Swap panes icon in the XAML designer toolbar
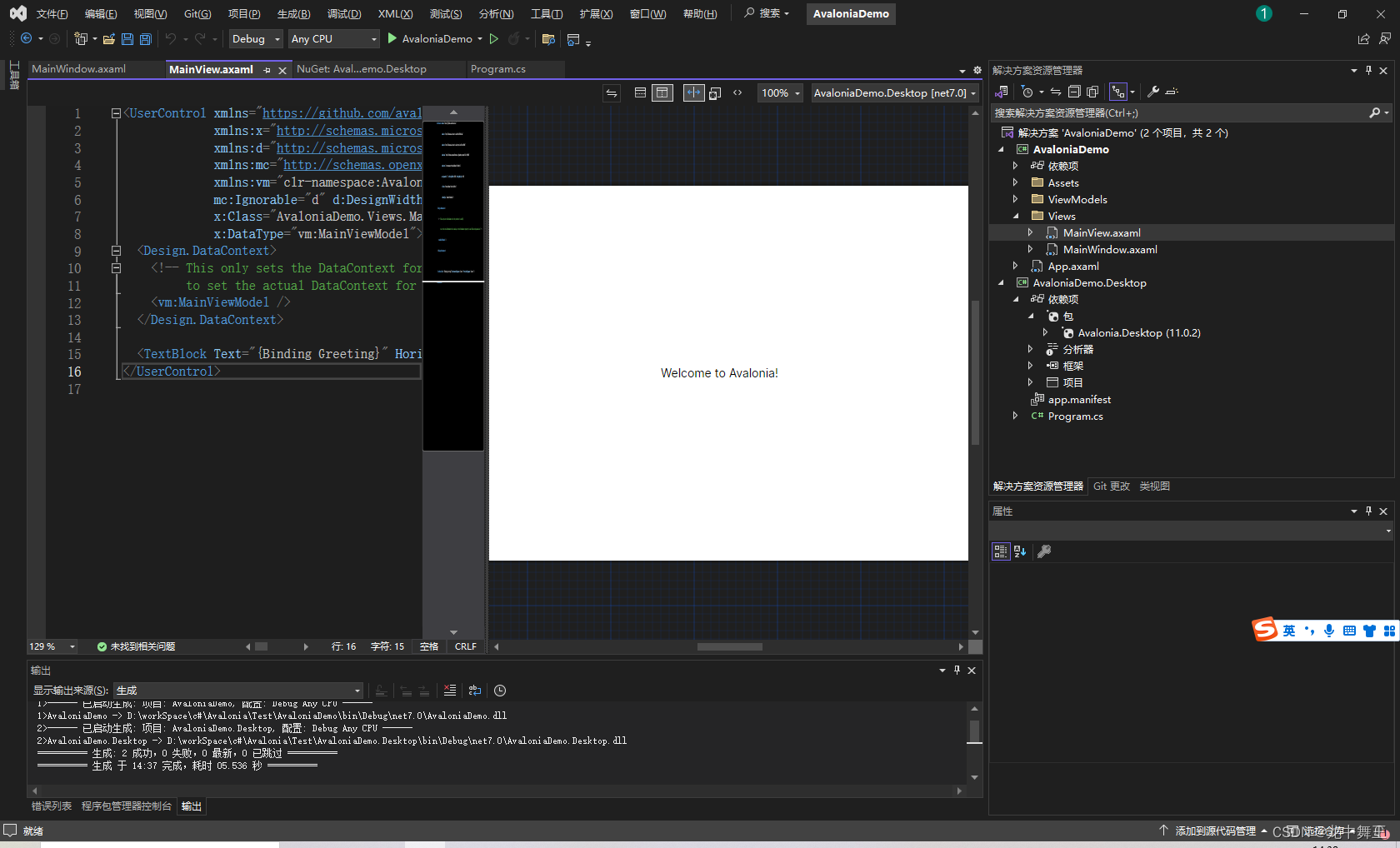This screenshot has width=1400, height=848. pyautogui.click(x=612, y=93)
